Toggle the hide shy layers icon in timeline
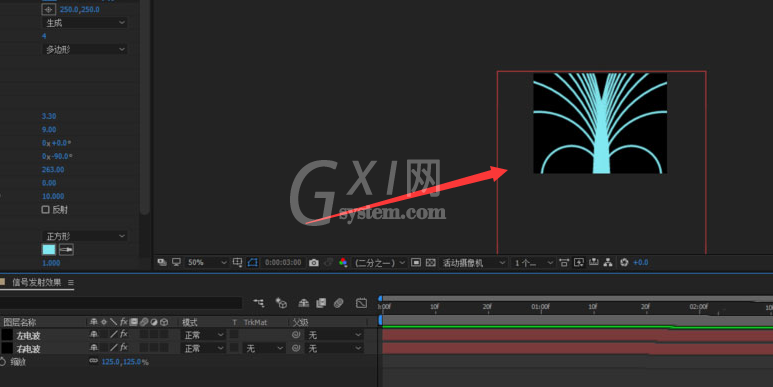 point(304,303)
